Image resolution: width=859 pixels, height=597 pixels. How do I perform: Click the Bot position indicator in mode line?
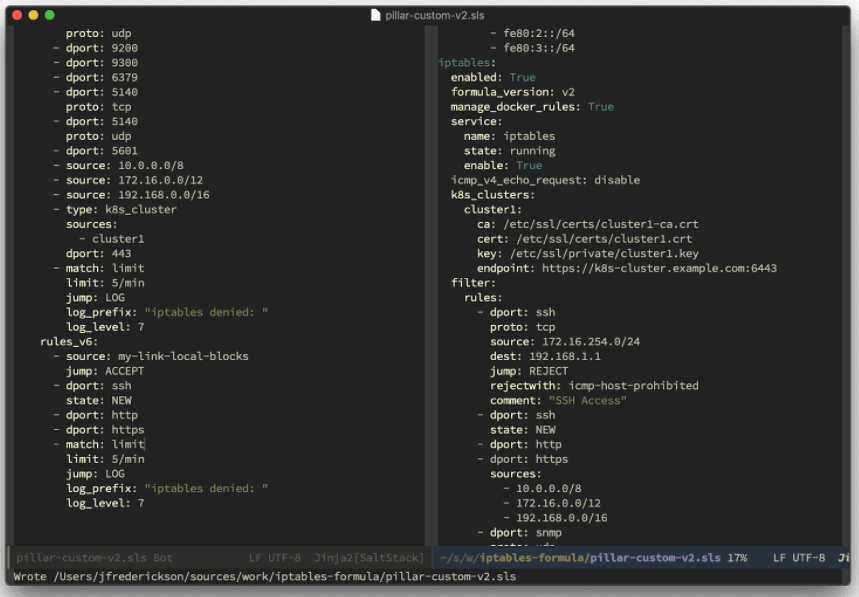pyautogui.click(x=163, y=557)
